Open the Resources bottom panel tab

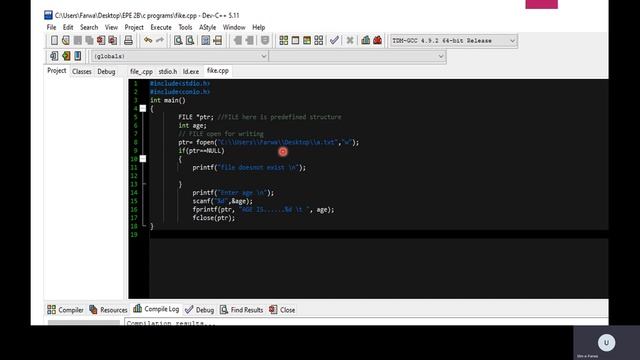pyautogui.click(x=108, y=310)
